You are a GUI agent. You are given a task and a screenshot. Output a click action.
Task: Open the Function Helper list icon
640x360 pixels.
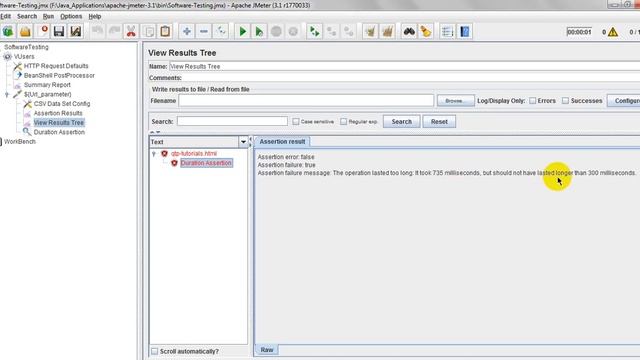[x=447, y=31]
